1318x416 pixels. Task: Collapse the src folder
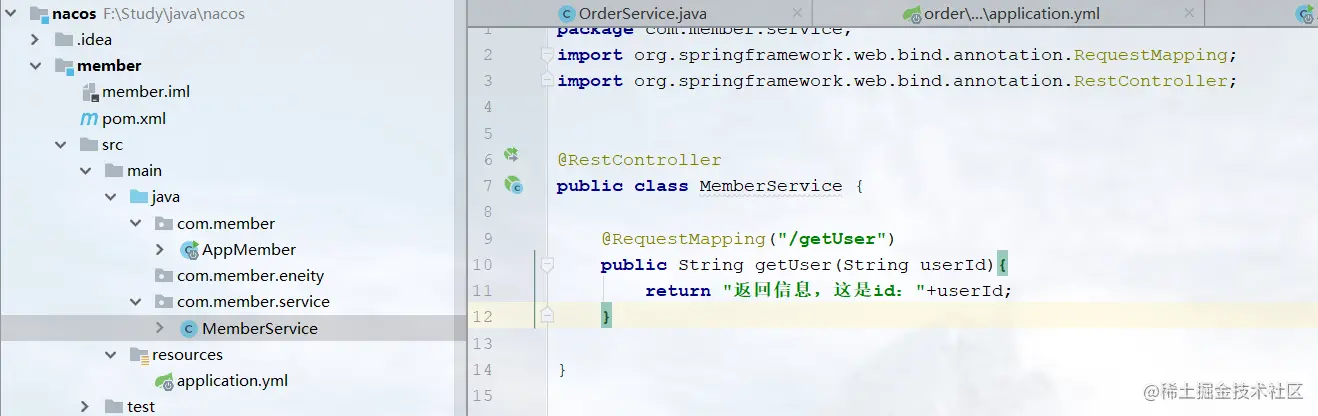(x=60, y=145)
